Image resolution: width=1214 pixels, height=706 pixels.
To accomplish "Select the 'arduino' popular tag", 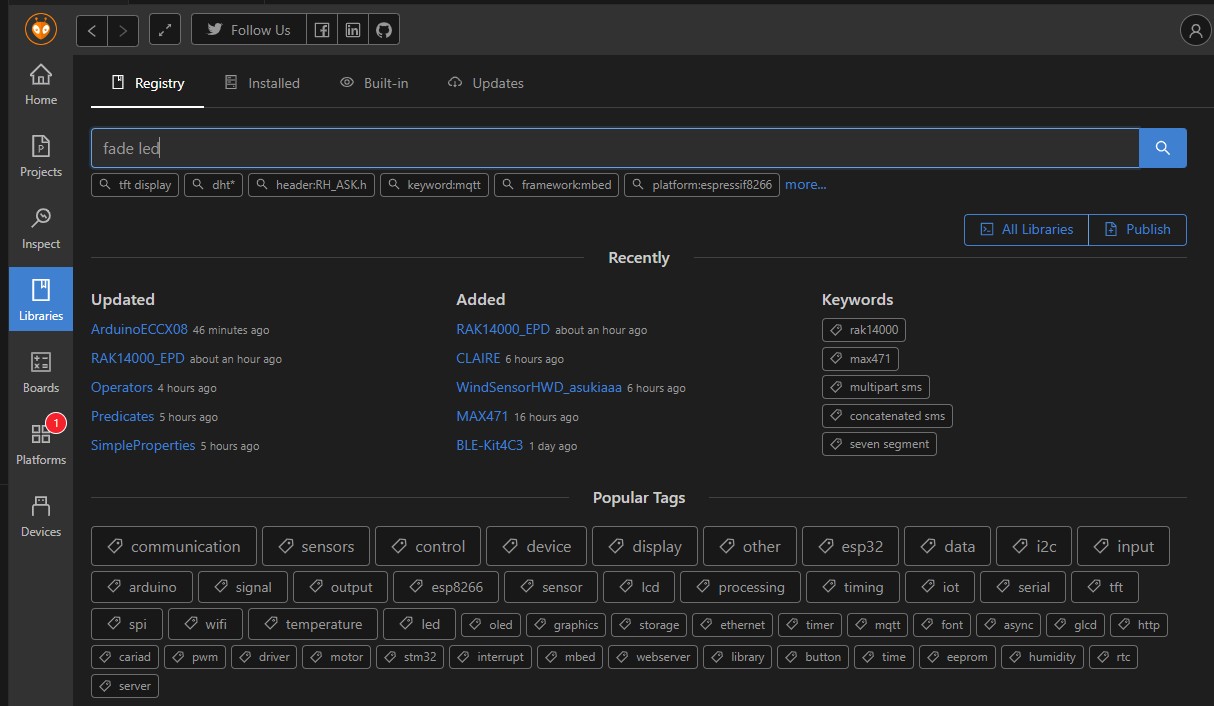I will (141, 587).
